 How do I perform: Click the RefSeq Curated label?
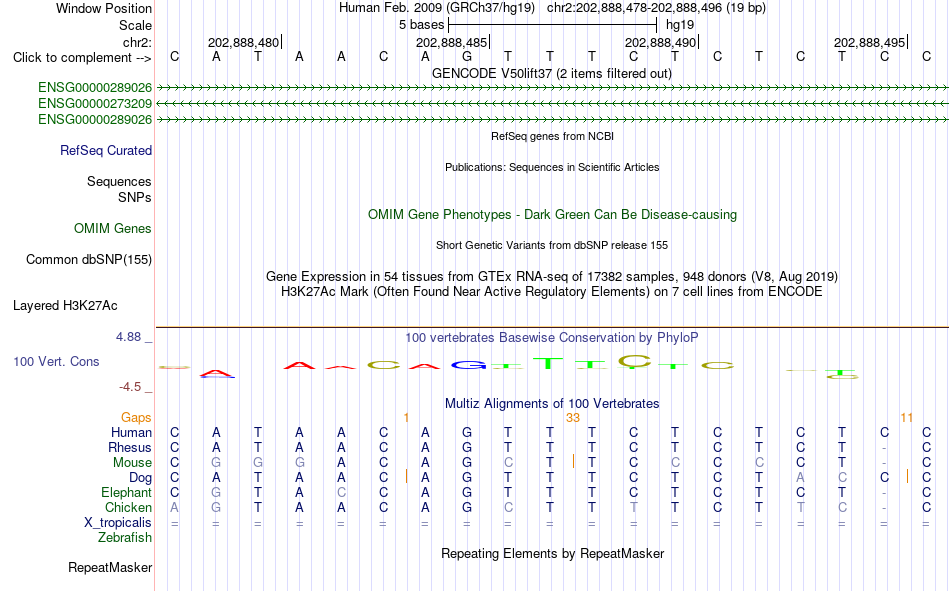[x=105, y=150]
